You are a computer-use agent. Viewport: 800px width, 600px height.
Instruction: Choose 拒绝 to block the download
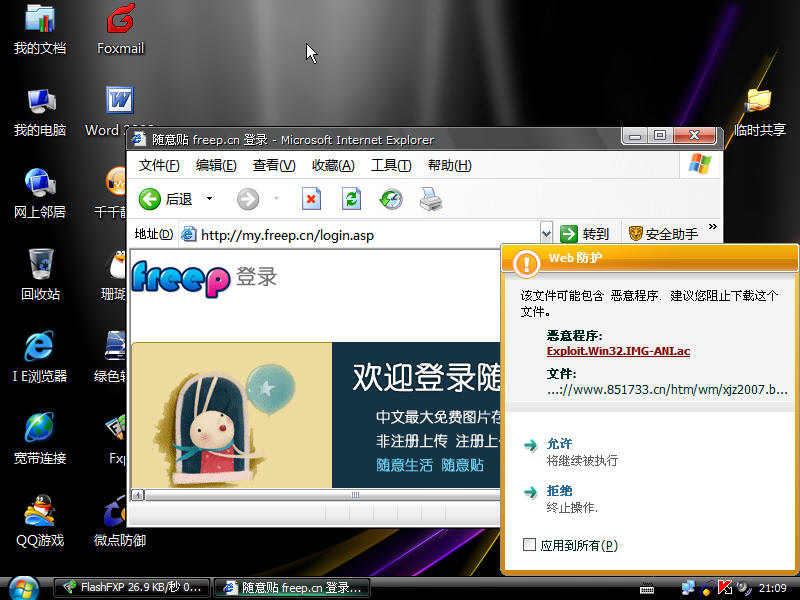[x=559, y=491]
